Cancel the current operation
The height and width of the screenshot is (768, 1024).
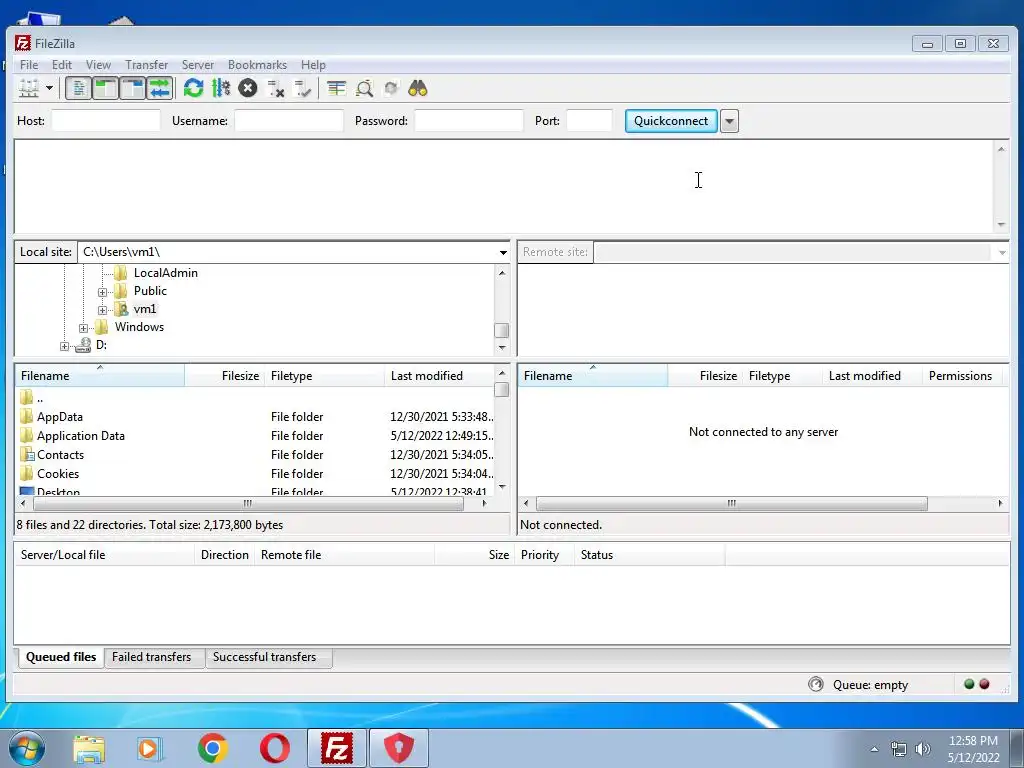(248, 88)
